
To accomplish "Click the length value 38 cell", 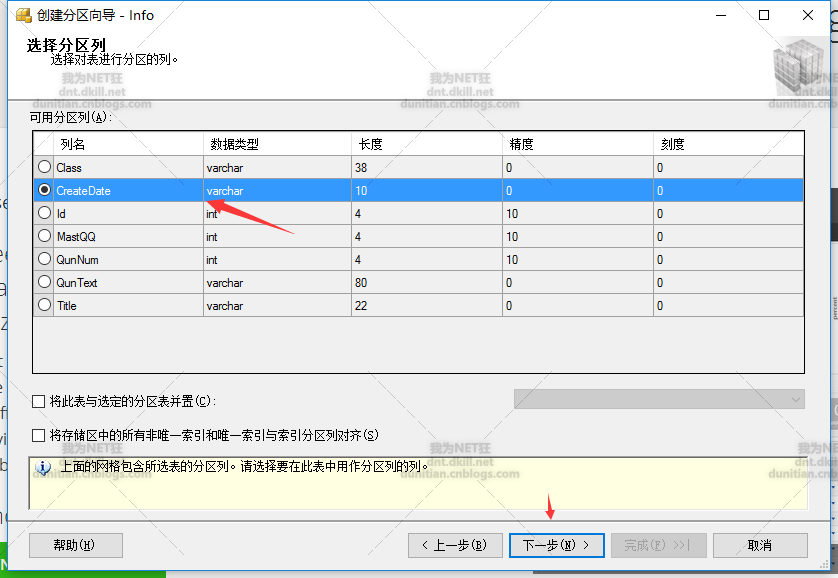I will point(427,168).
